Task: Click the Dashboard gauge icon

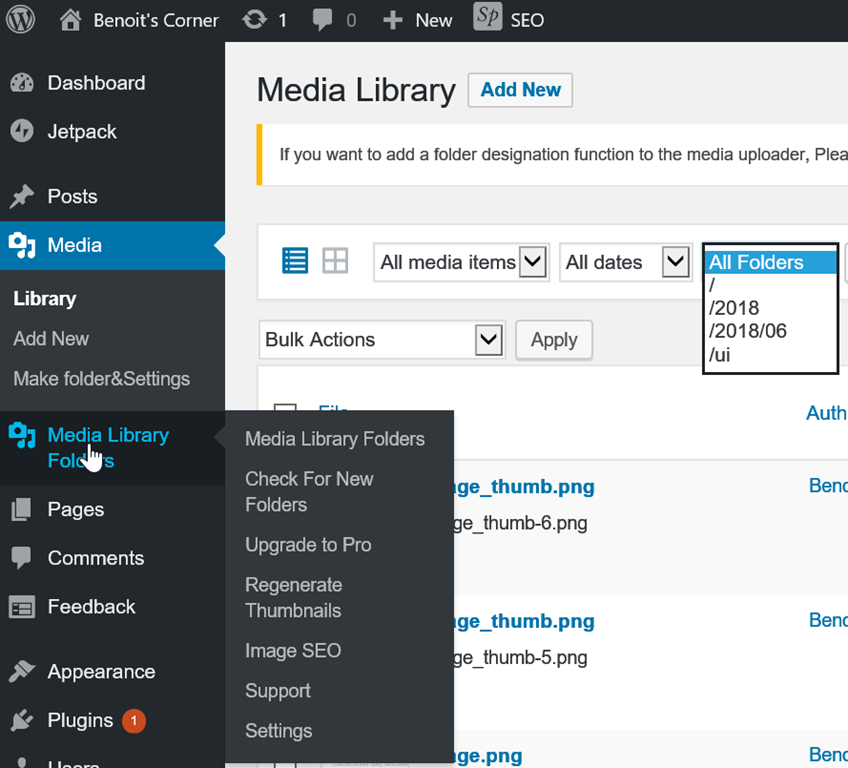Action: pos(22,84)
